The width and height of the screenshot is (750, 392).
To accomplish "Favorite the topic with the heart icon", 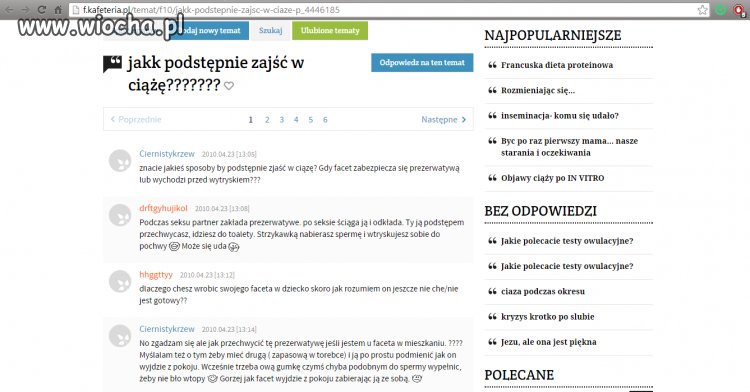I will click(229, 86).
